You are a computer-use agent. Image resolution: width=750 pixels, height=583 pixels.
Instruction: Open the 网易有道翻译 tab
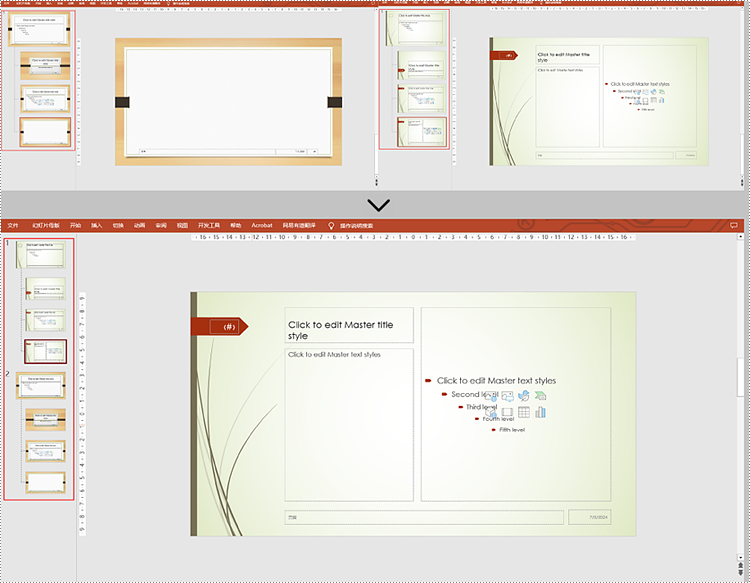point(299,225)
